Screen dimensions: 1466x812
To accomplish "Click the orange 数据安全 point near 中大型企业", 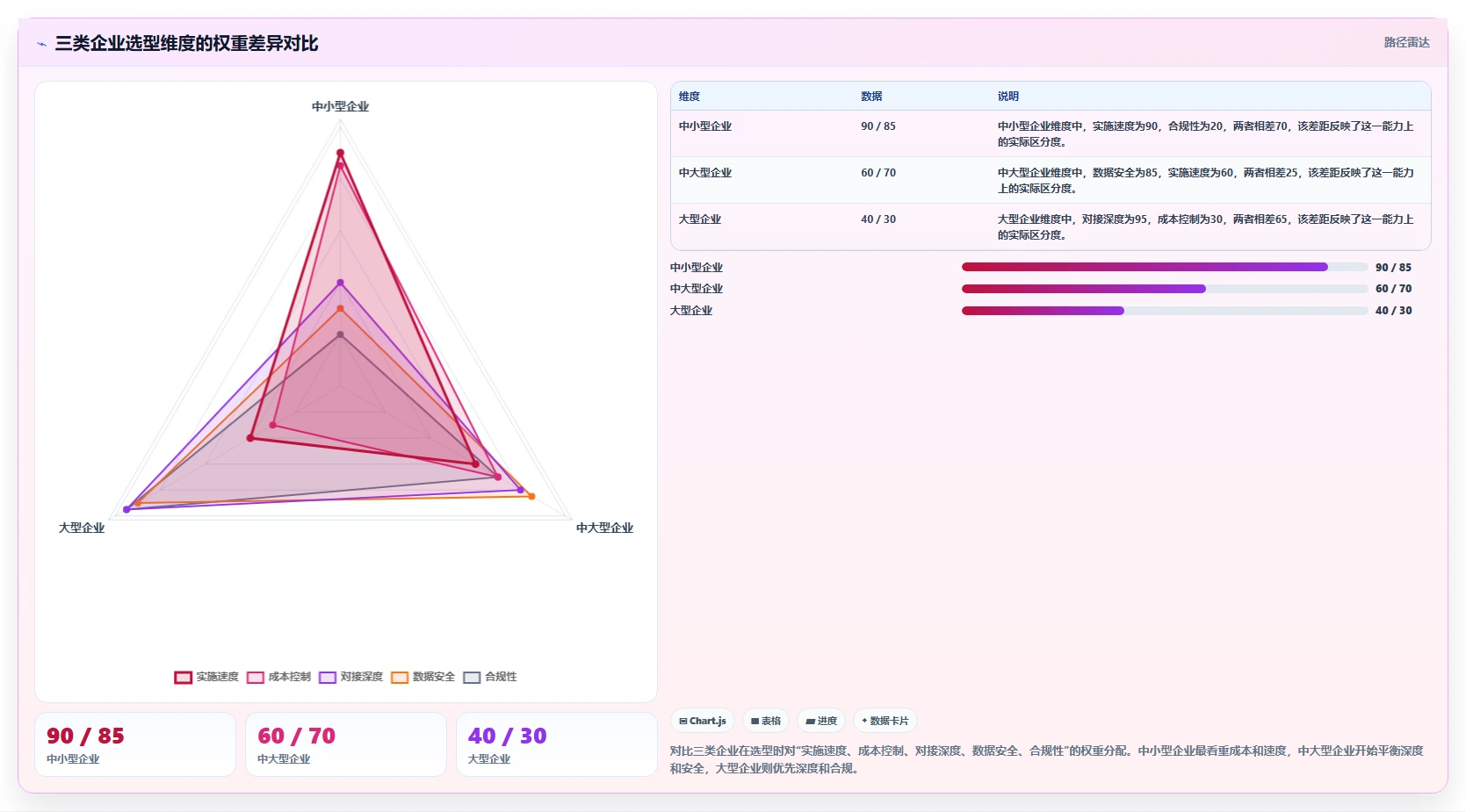I will pyautogui.click(x=531, y=497).
